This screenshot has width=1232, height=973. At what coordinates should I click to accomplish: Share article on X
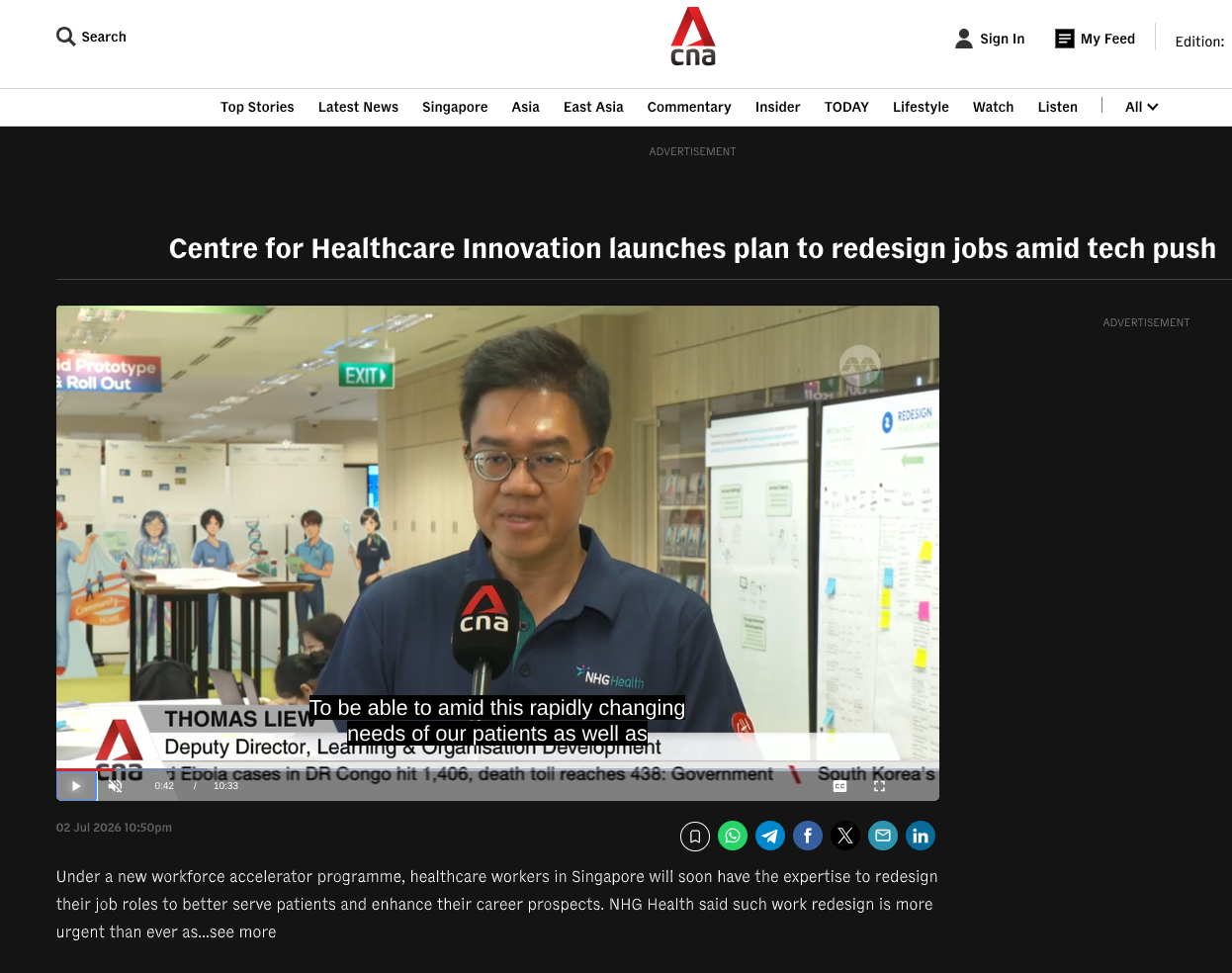pyautogui.click(x=845, y=837)
